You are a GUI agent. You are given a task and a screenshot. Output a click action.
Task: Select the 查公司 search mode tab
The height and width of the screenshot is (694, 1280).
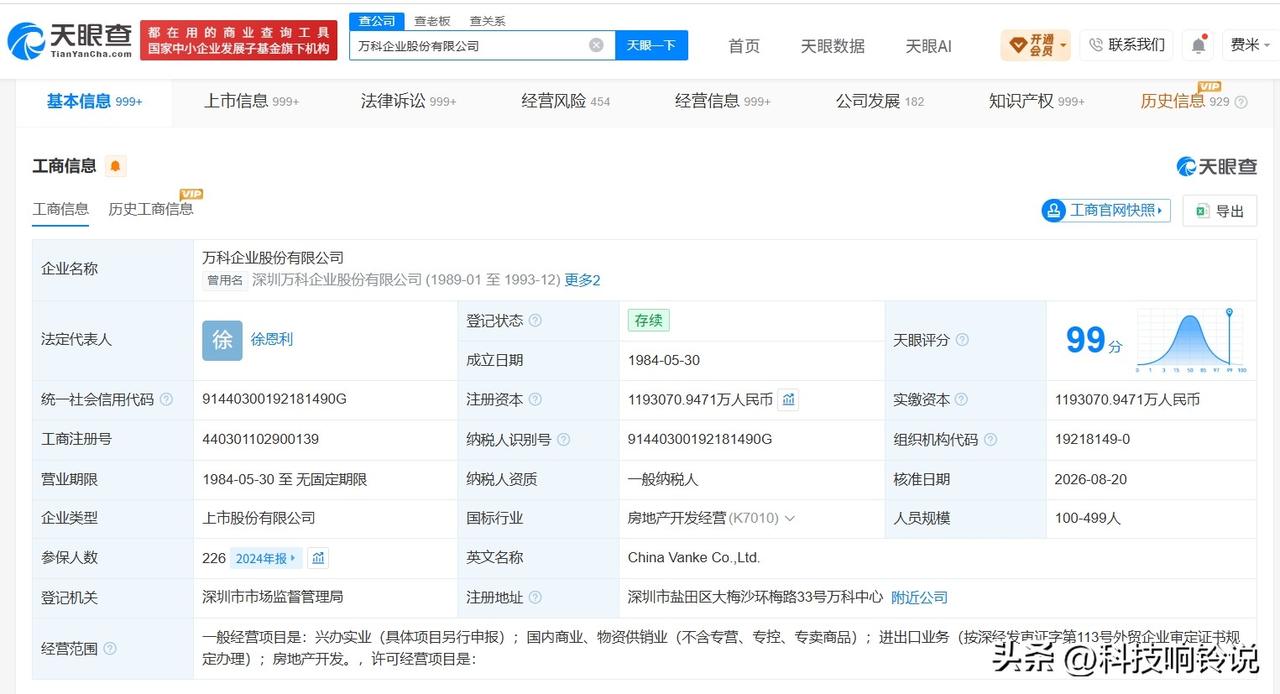tap(377, 21)
